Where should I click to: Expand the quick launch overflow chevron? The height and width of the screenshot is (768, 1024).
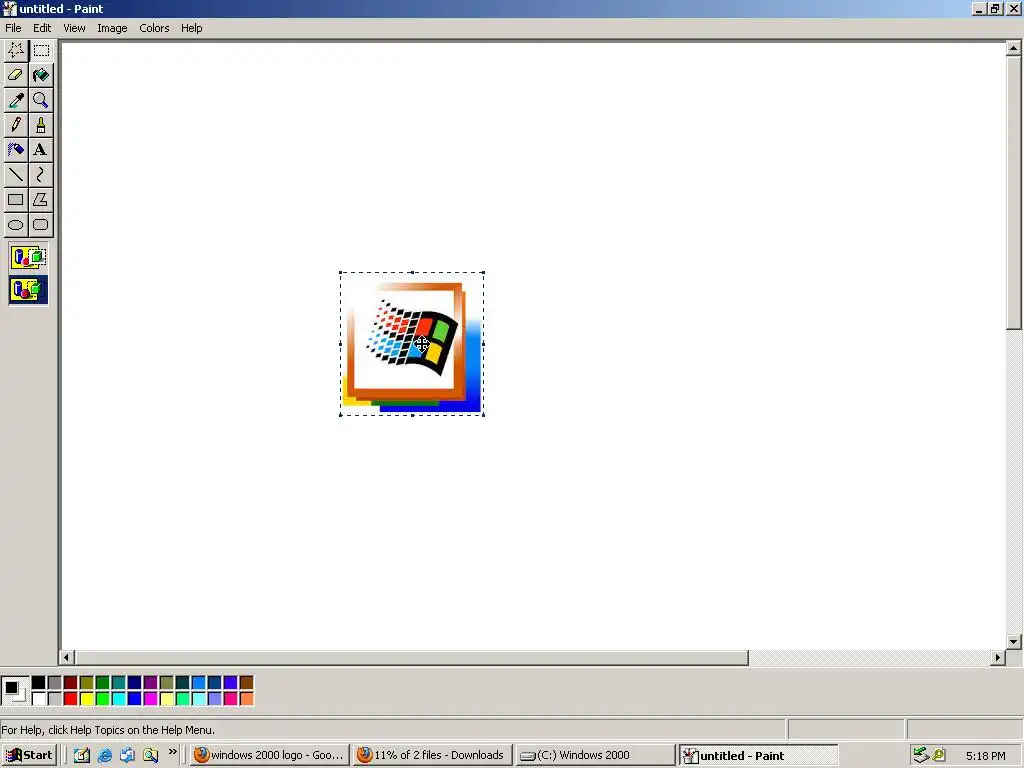pyautogui.click(x=172, y=752)
